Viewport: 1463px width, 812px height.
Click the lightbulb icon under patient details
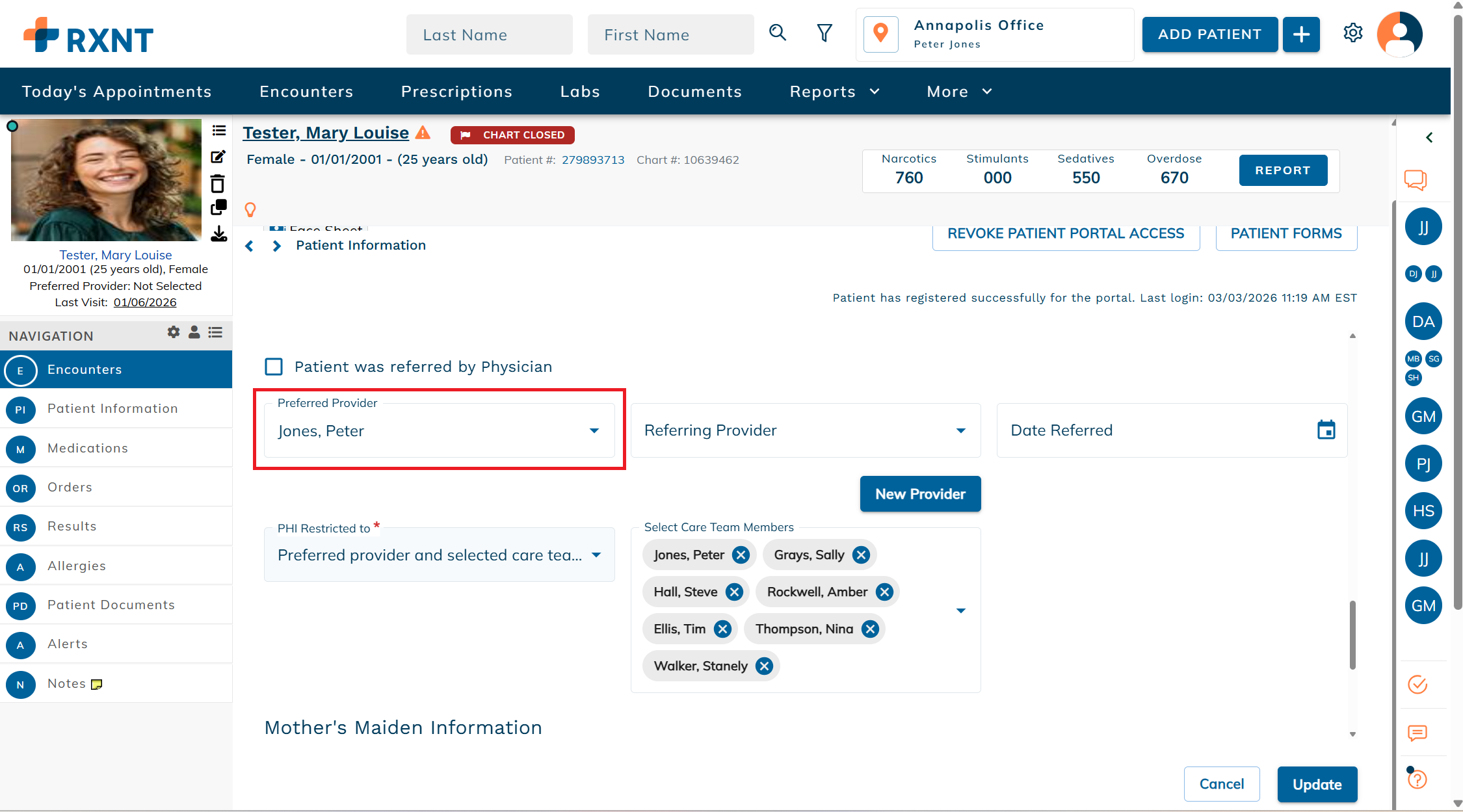(x=250, y=209)
